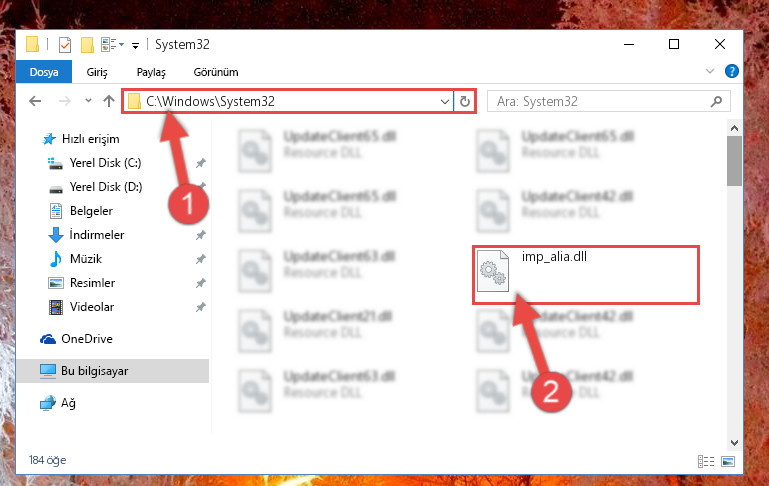This screenshot has width=769, height=486.
Task: Switch to details view icon in status bar
Action: coord(706,461)
